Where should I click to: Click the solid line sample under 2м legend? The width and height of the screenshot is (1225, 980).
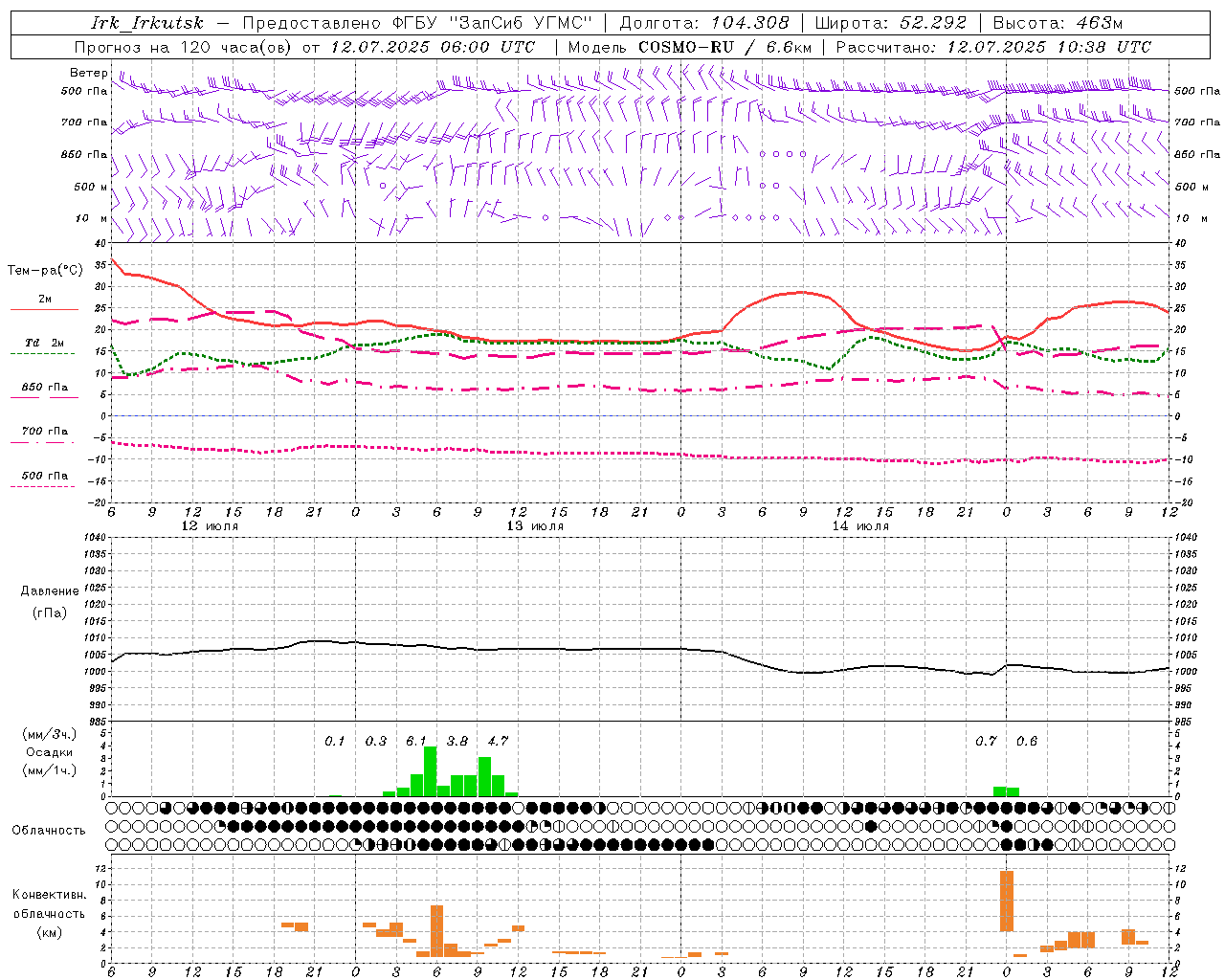(44, 310)
